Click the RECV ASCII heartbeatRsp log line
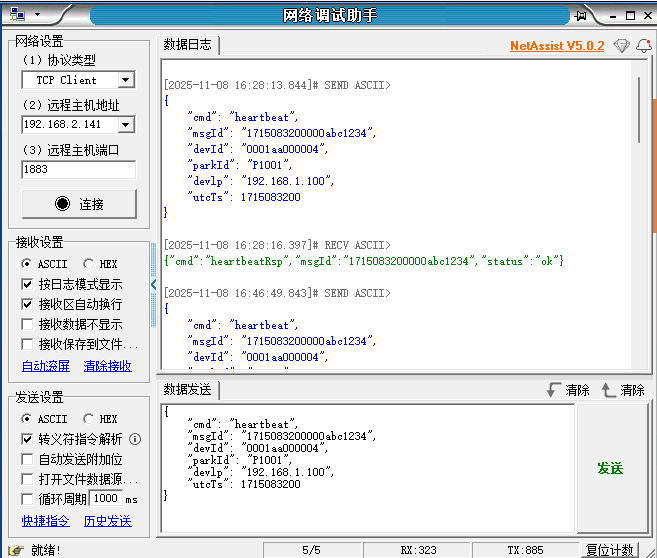The width and height of the screenshot is (657, 558). coord(364,261)
